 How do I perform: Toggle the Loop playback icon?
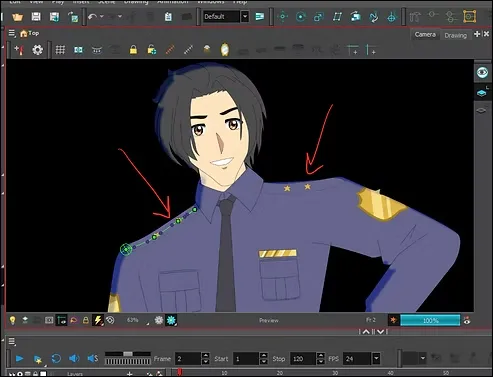(x=56, y=359)
